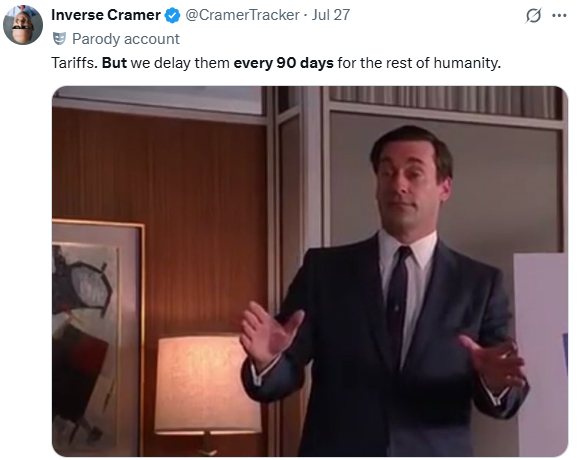
Task: Click the framed abstract painting in GIF
Action: click(98, 337)
